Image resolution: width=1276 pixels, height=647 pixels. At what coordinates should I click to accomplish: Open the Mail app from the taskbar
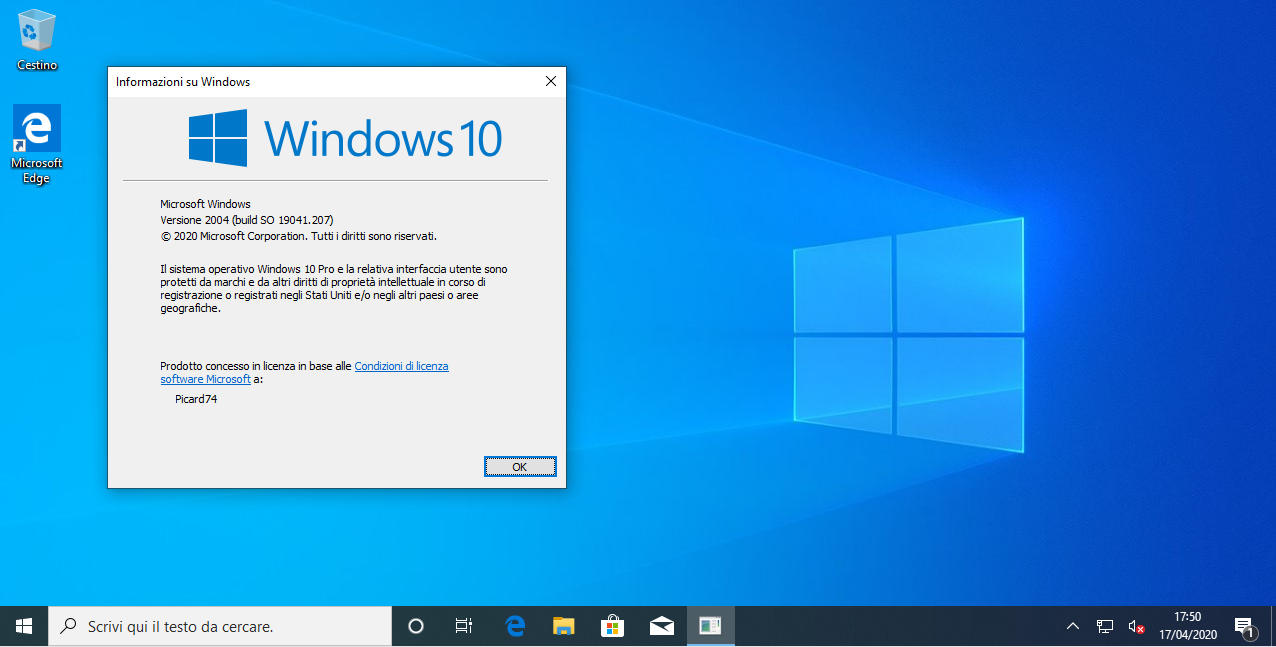click(x=661, y=626)
